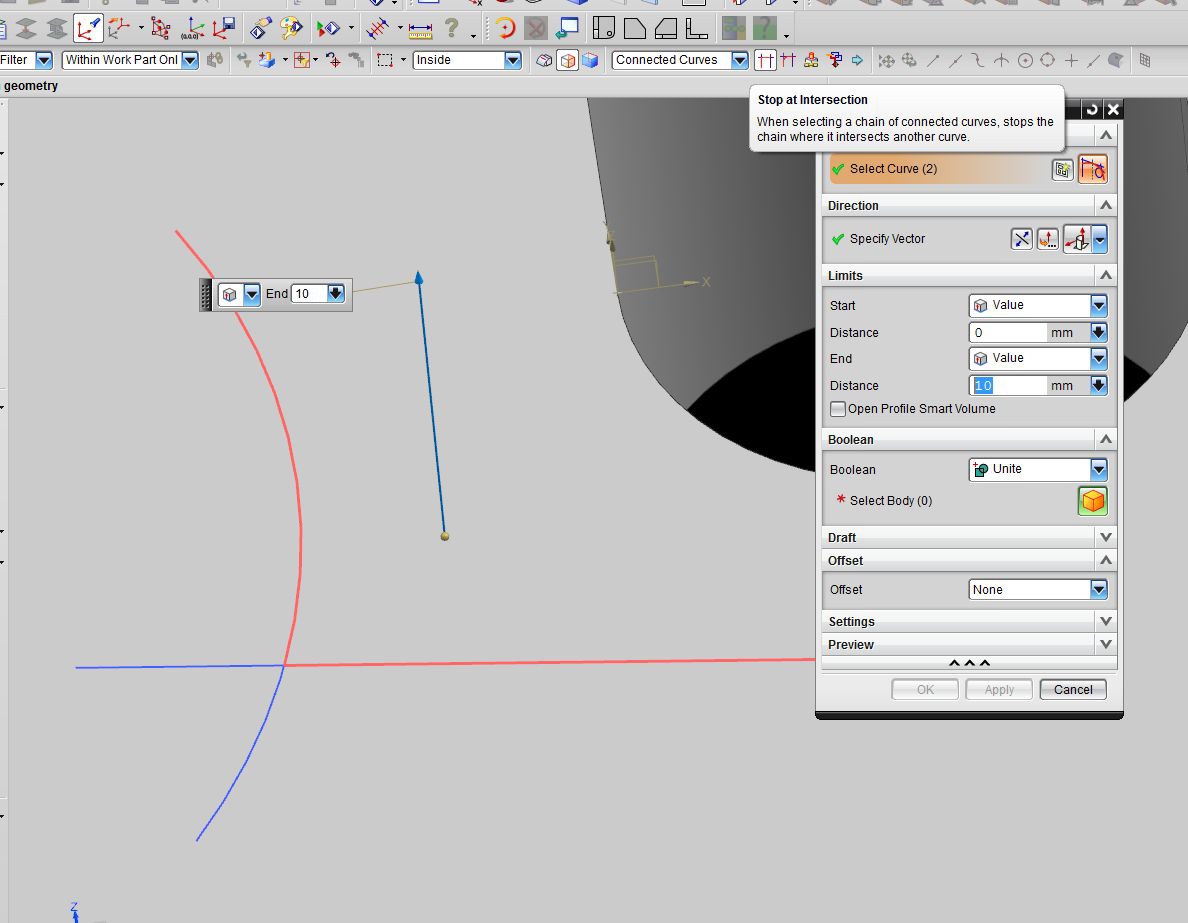Click the wireframe box icon left of the cubes
Viewport: 1188px width, 923px height.
coord(544,60)
